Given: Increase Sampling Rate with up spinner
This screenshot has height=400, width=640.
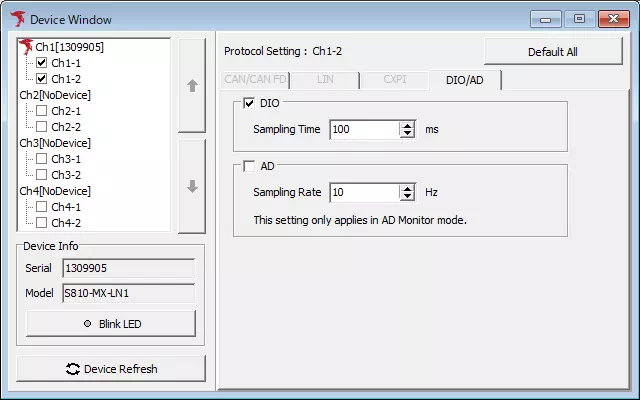Looking at the screenshot, I should (407, 188).
